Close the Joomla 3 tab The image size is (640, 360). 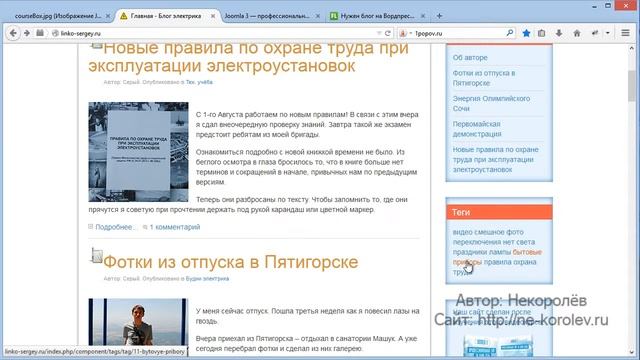click(318, 16)
